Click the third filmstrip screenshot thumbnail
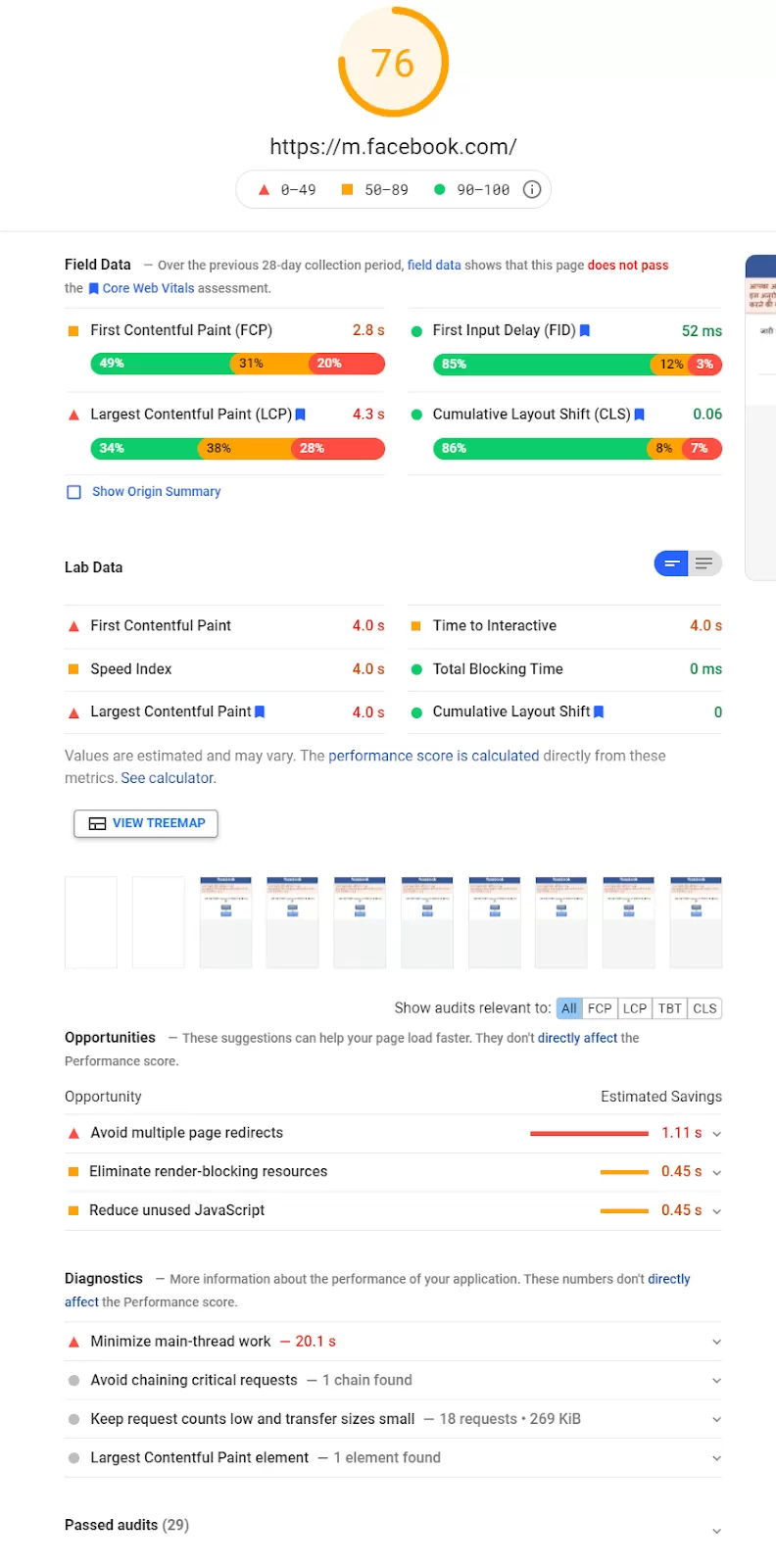776x1568 pixels. [x=225, y=922]
